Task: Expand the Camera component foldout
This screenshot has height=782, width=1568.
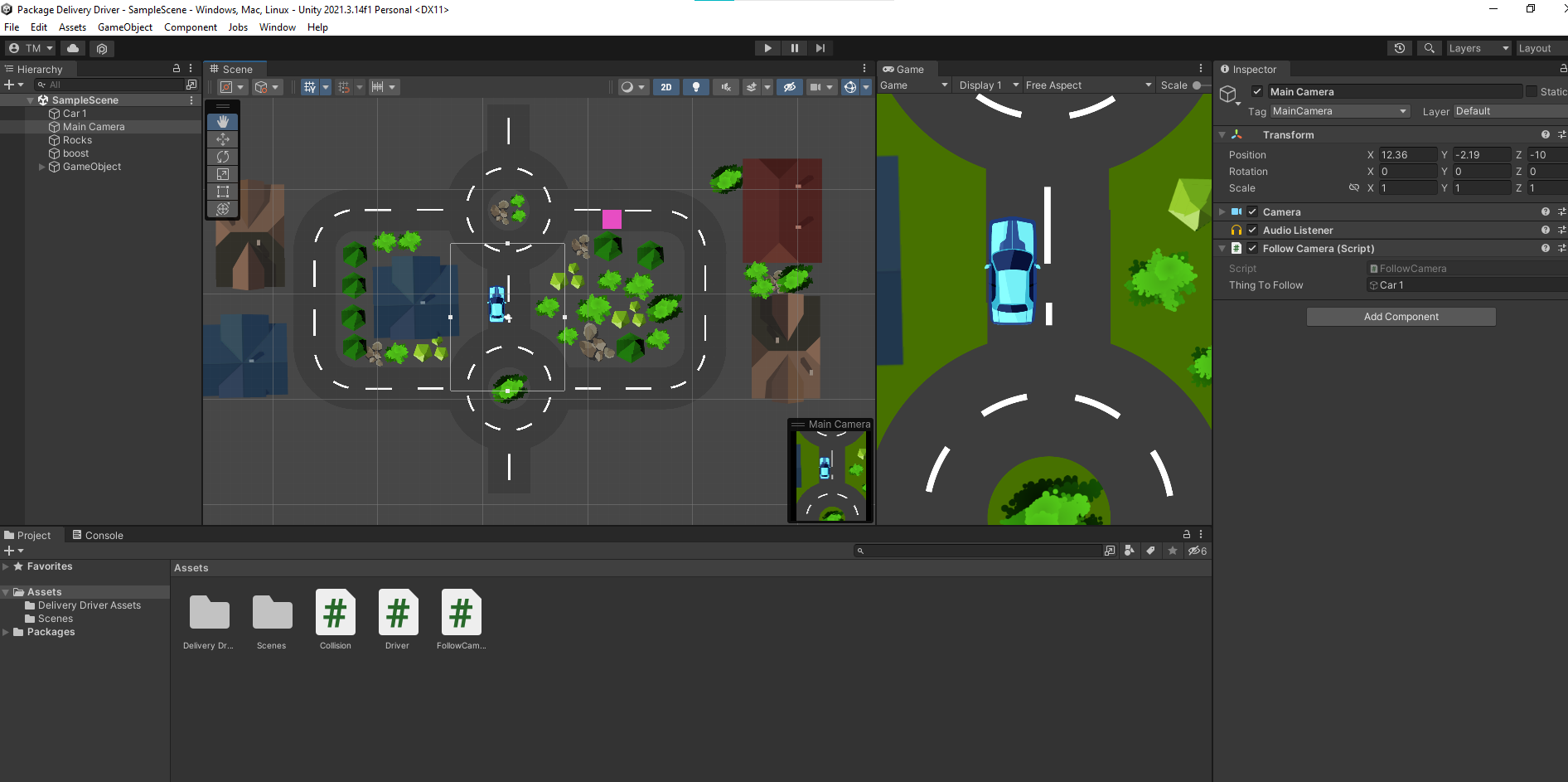Action: 1222,212
